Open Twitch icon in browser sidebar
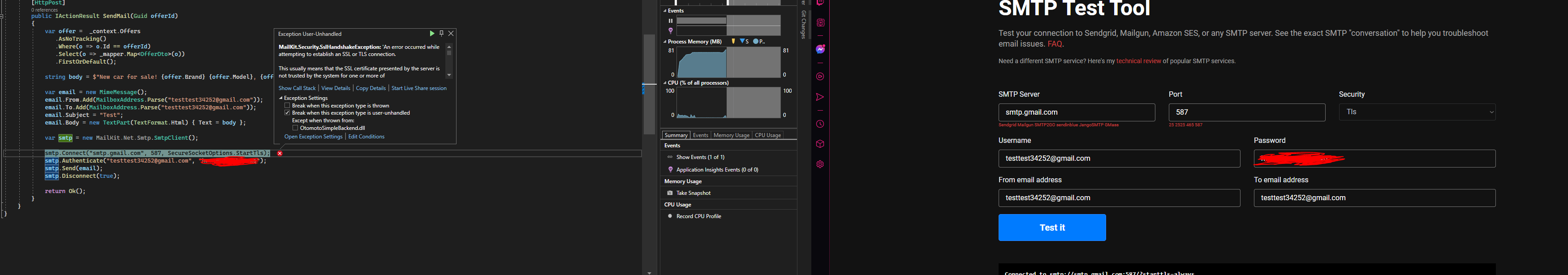Screen dimensions: 1568x275 [x=821, y=2]
